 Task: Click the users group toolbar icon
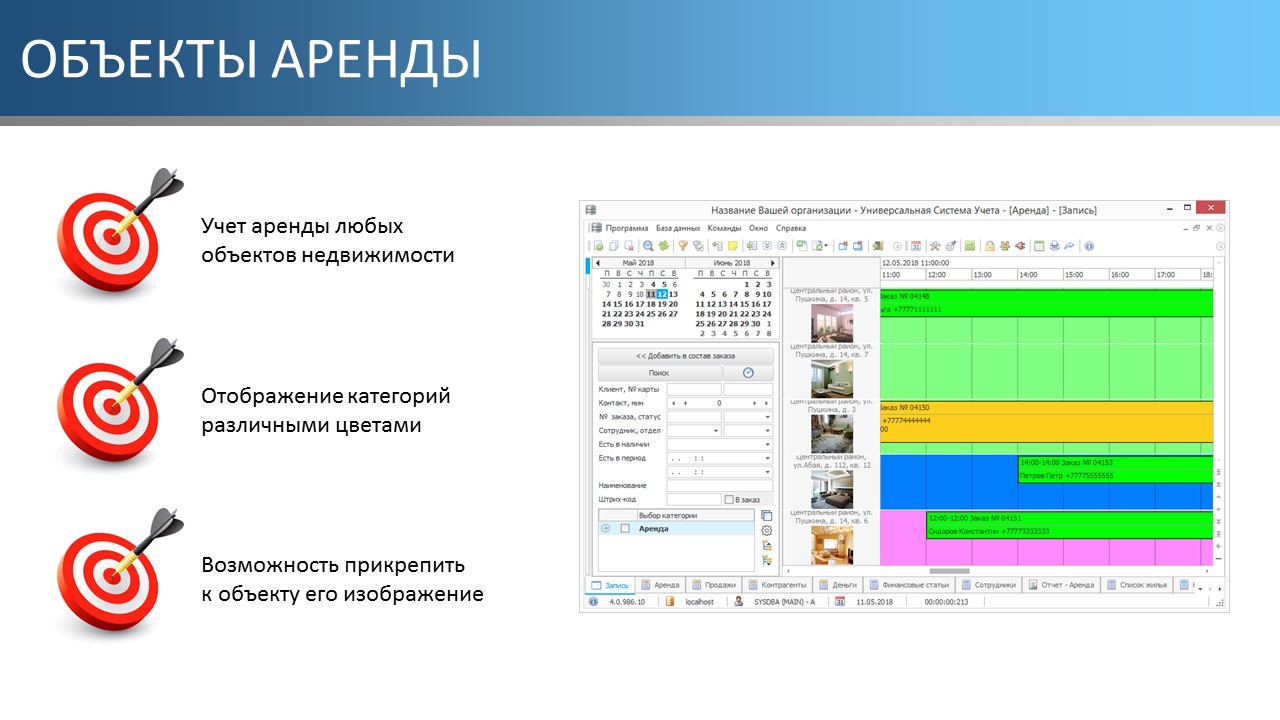1005,245
